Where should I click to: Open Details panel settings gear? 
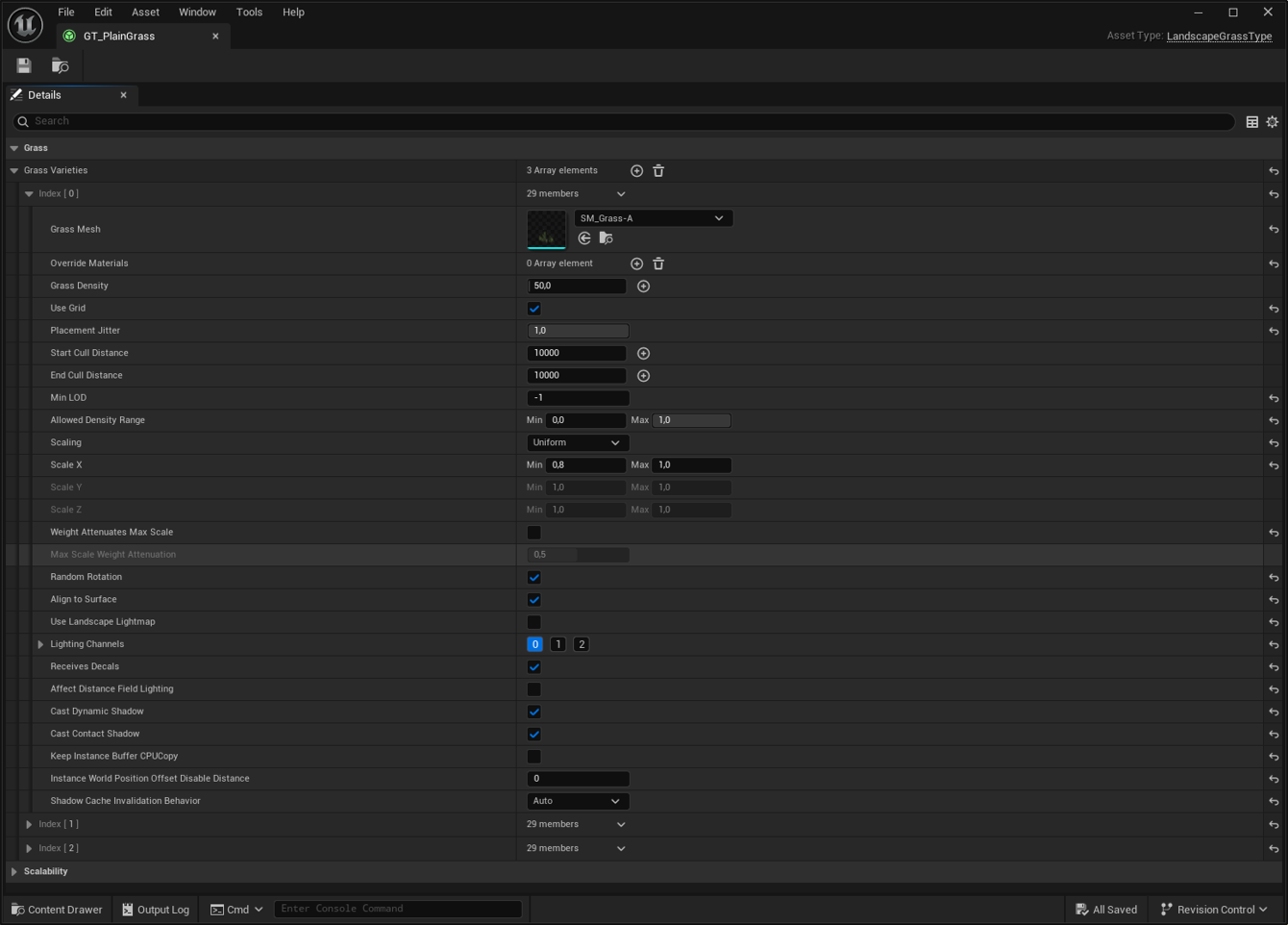pos(1272,122)
